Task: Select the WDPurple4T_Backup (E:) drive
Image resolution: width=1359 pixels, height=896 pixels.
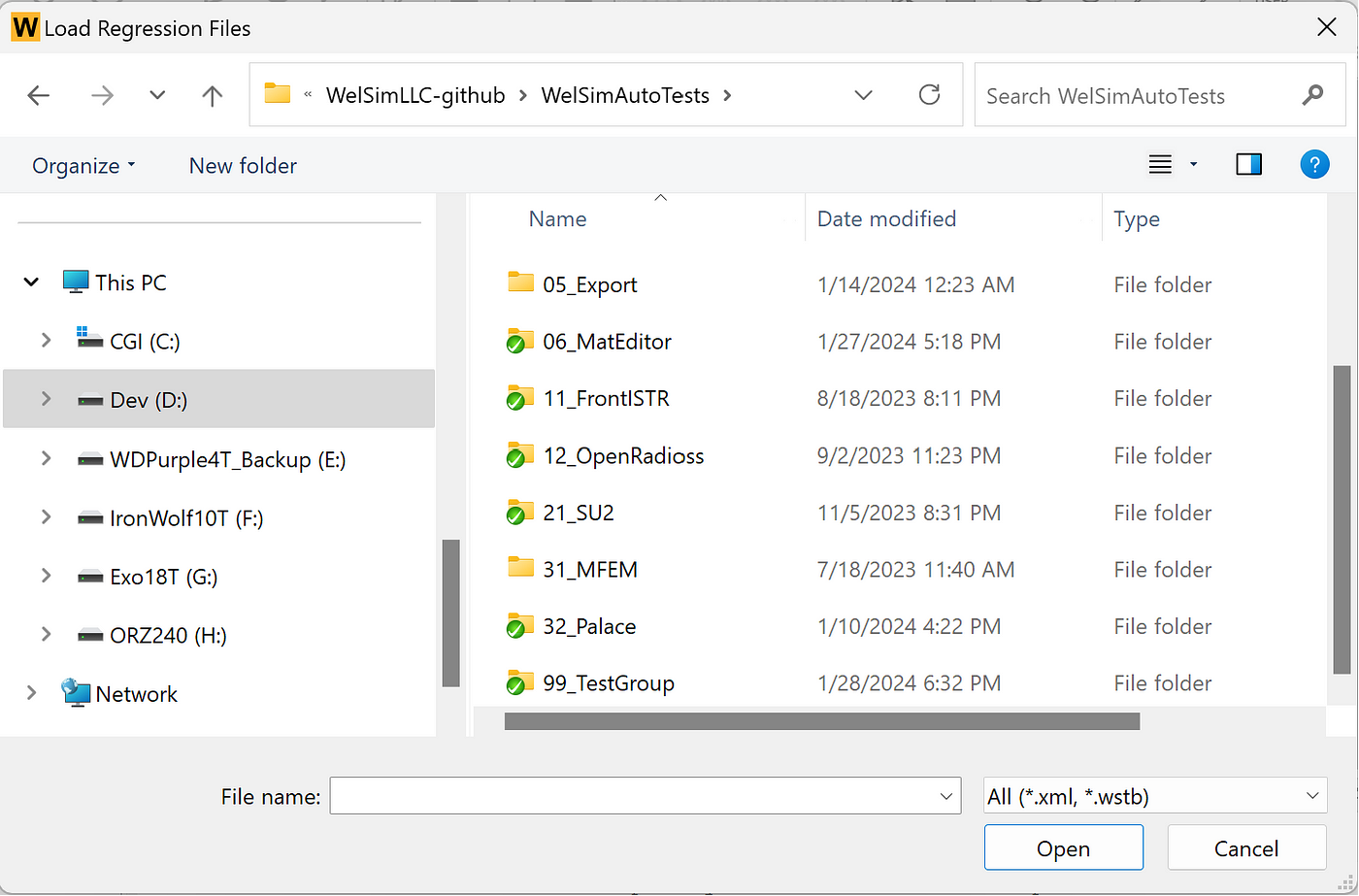Action: point(228,459)
